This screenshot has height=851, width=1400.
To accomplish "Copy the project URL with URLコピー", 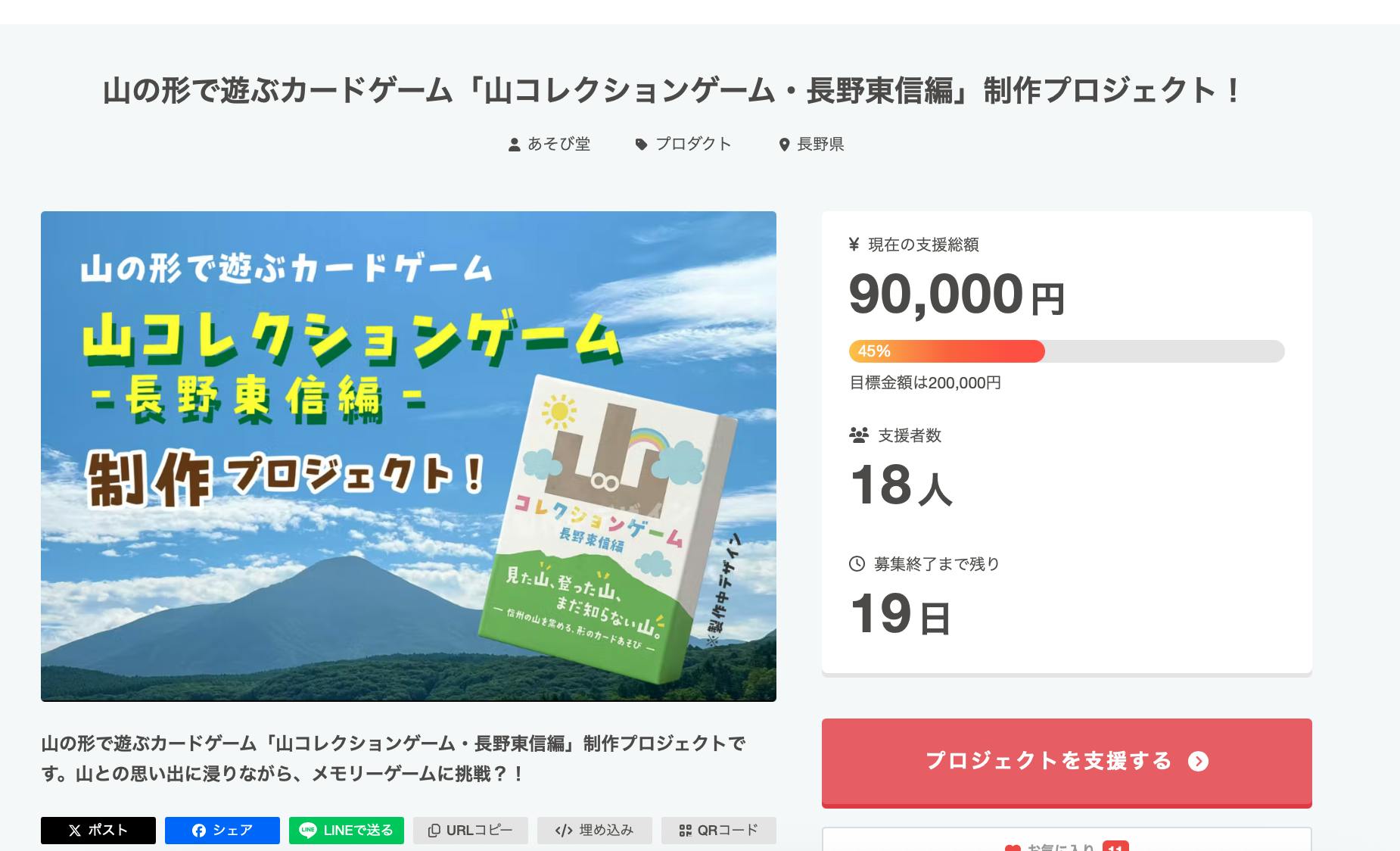I will pos(471,830).
